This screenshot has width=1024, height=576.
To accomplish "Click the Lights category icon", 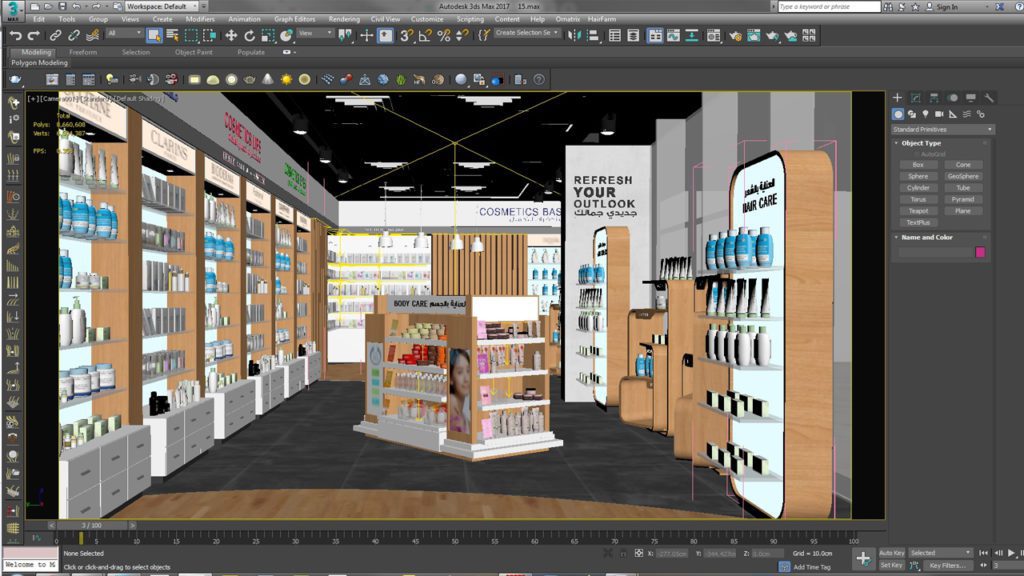I will [x=924, y=114].
